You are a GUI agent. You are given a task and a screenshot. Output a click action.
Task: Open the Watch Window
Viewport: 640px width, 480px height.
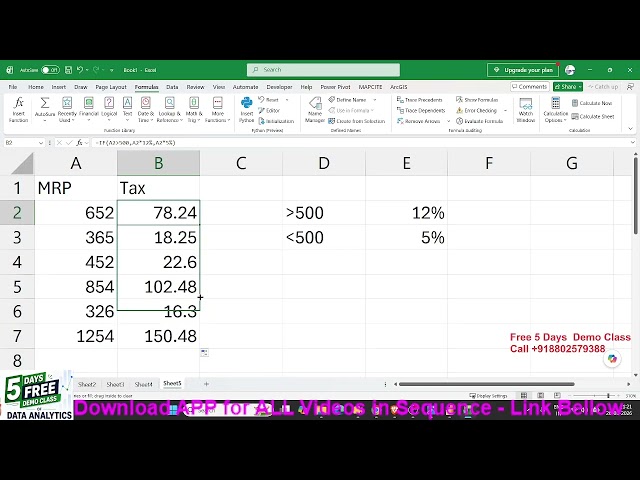(x=526, y=109)
